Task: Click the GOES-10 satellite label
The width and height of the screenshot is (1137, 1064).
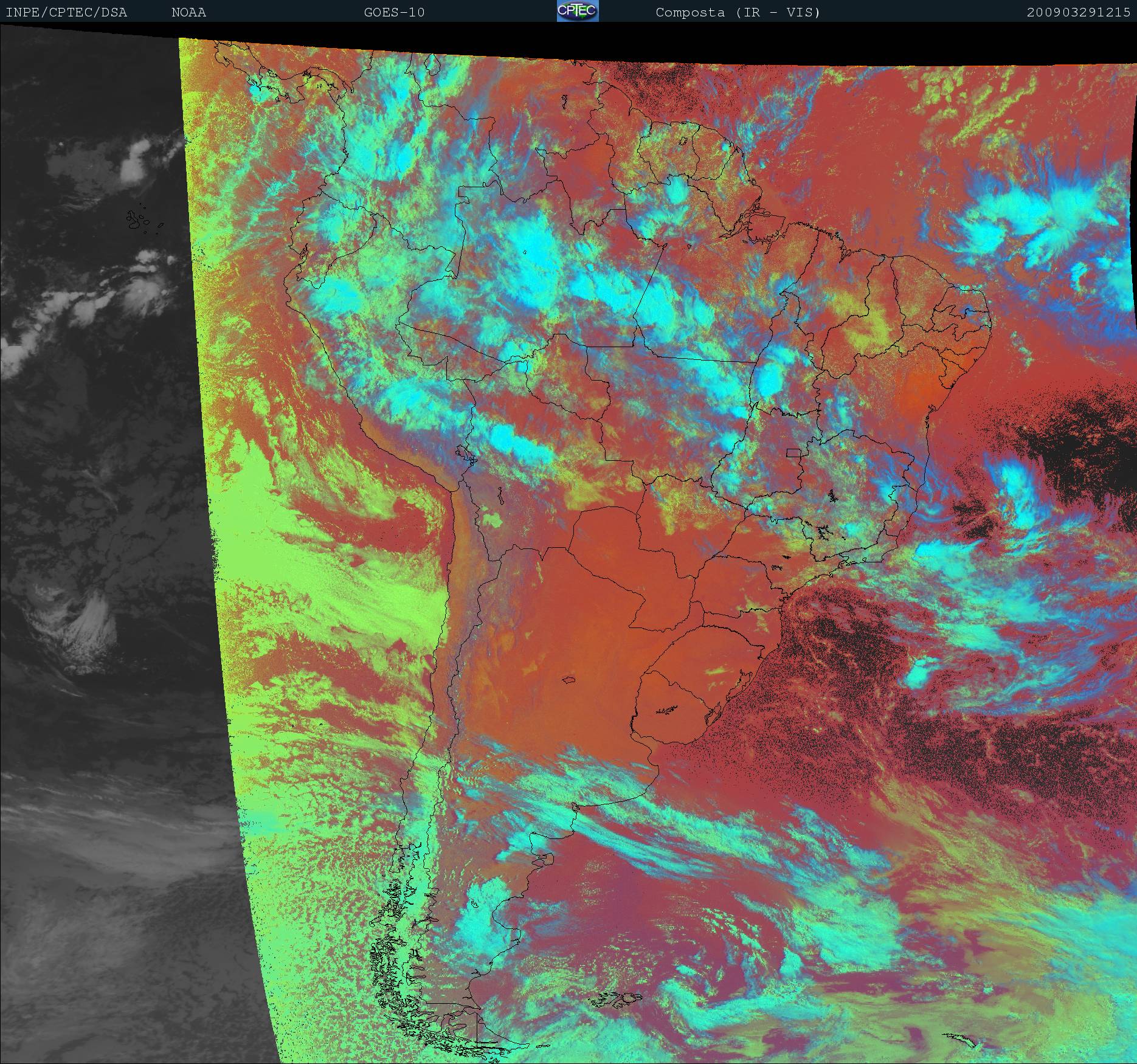Action: (394, 12)
